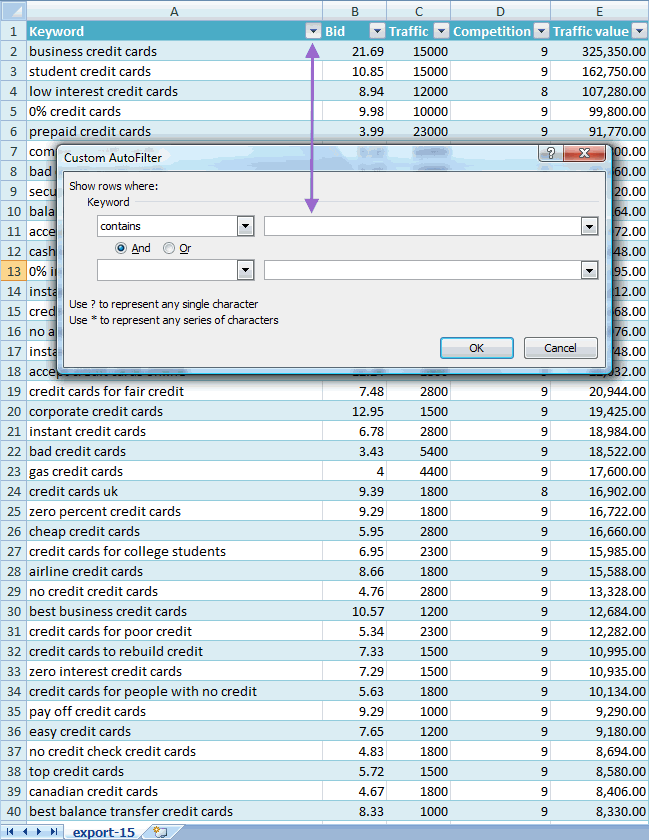Go to first sheet navigation arrow
649x840 pixels.
click(10, 831)
